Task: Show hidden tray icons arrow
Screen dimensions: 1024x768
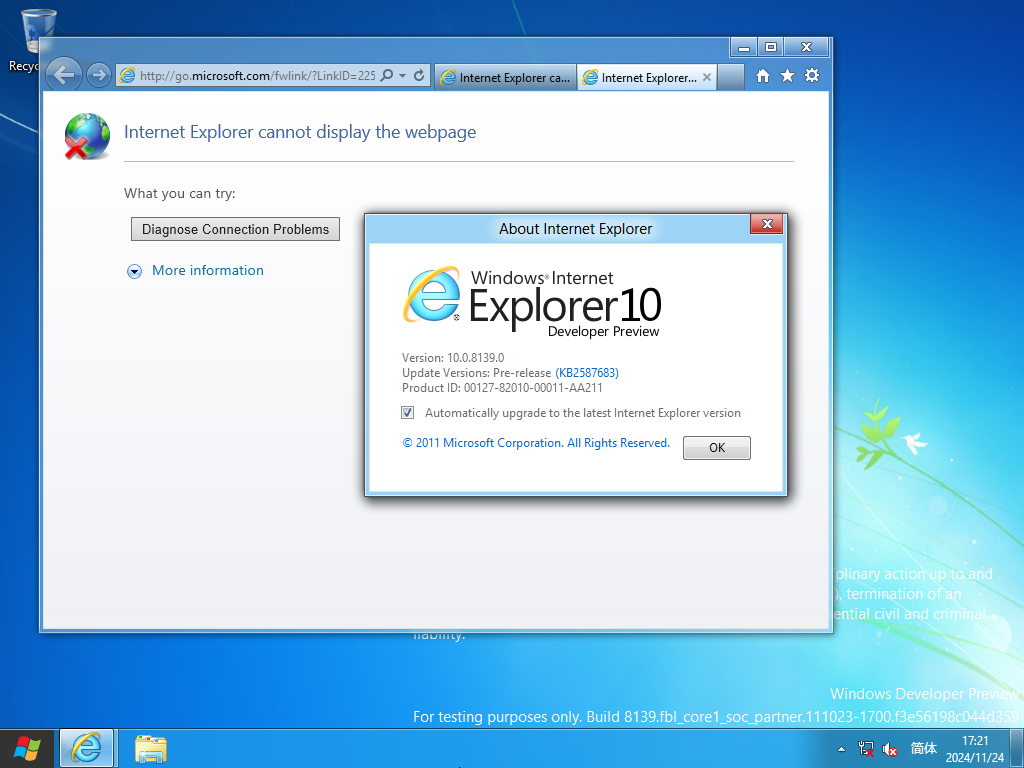Action: 841,749
